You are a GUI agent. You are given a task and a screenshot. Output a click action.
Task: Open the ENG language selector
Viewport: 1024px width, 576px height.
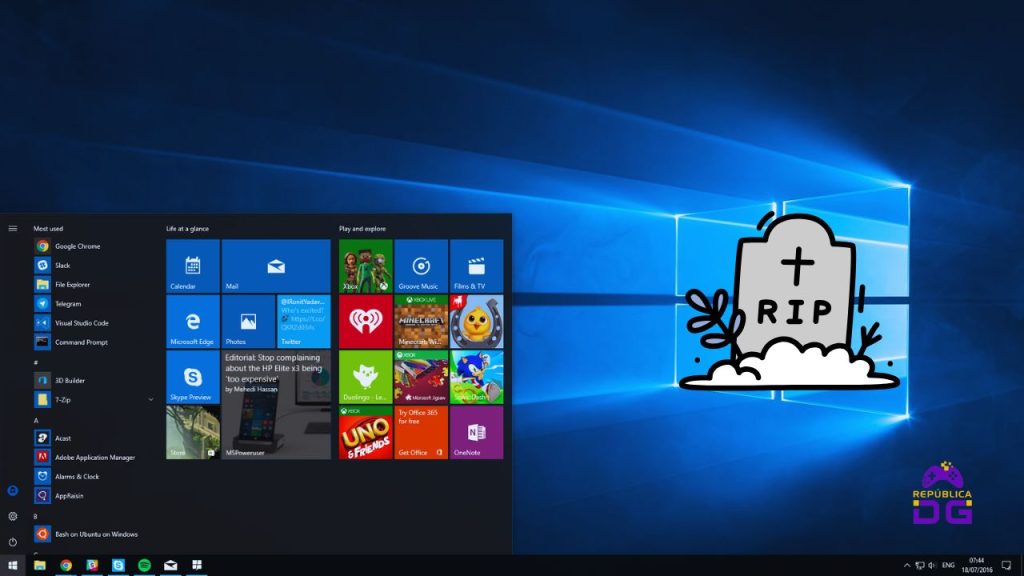pyautogui.click(x=949, y=565)
